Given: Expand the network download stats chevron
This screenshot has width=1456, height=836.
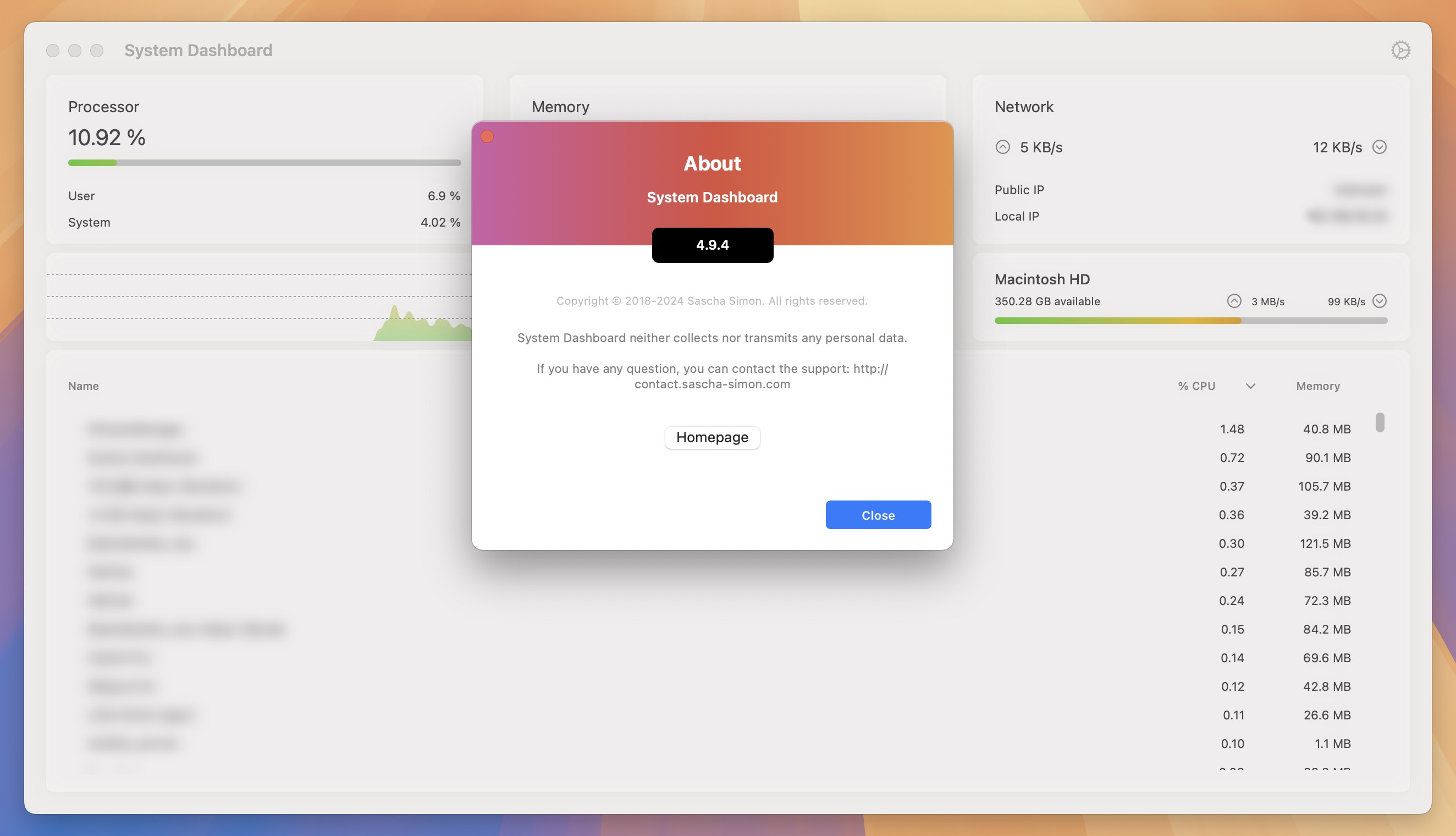Looking at the screenshot, I should (x=1380, y=146).
